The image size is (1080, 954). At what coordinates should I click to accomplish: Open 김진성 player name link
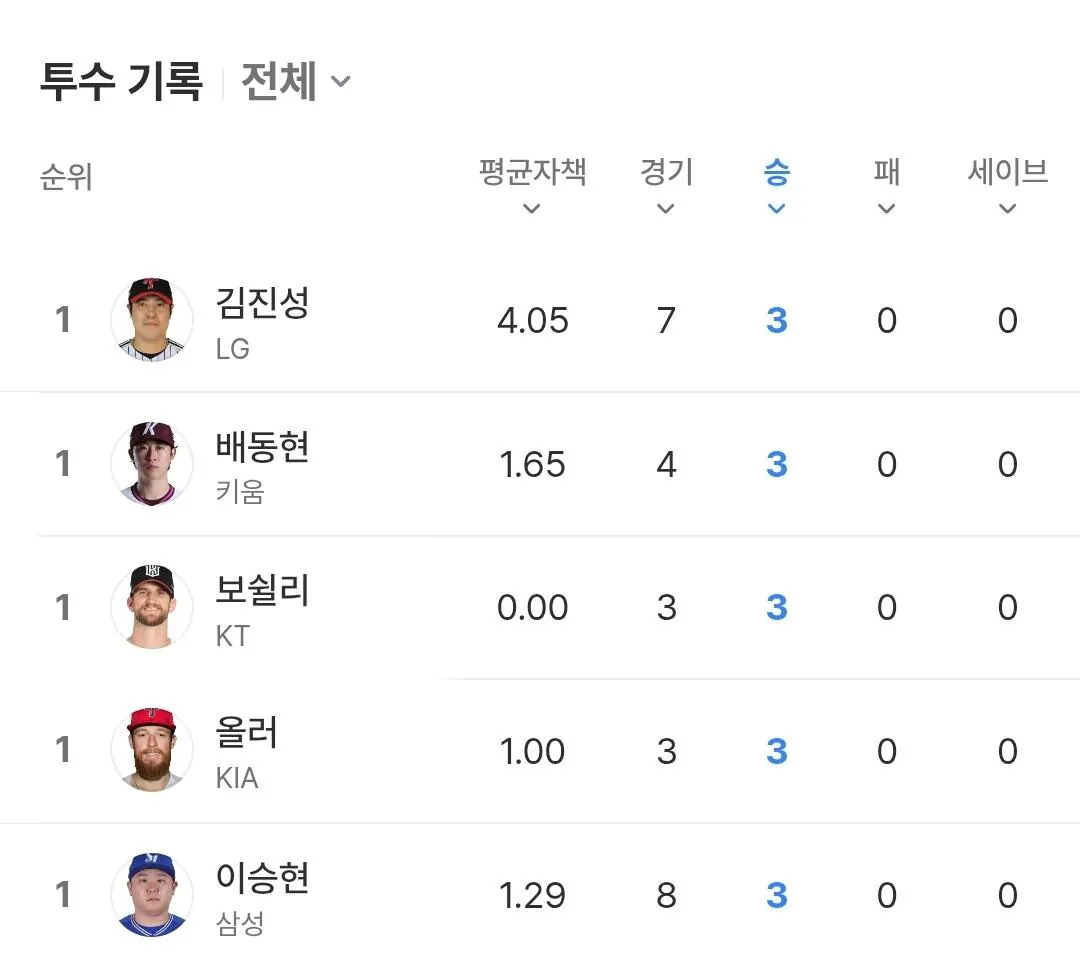(x=262, y=302)
